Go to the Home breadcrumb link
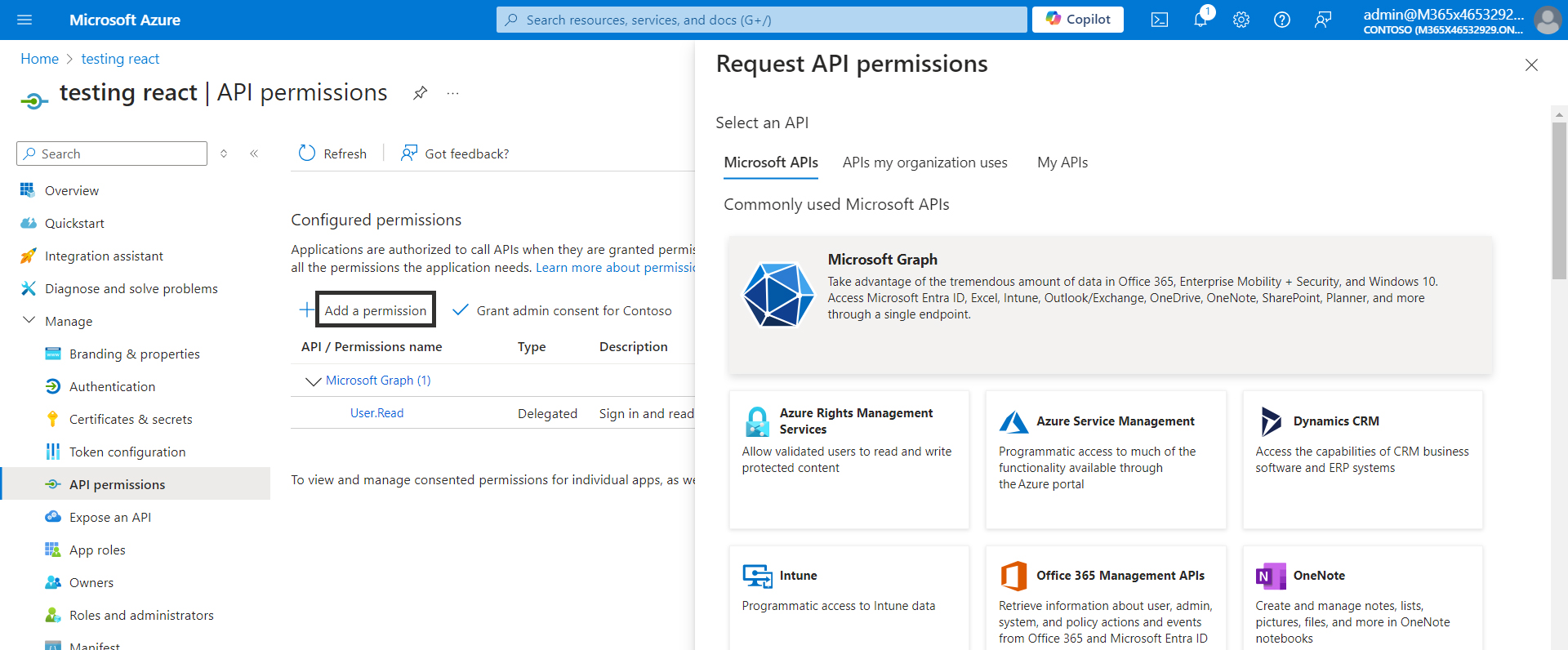This screenshot has width=1568, height=650. point(39,59)
